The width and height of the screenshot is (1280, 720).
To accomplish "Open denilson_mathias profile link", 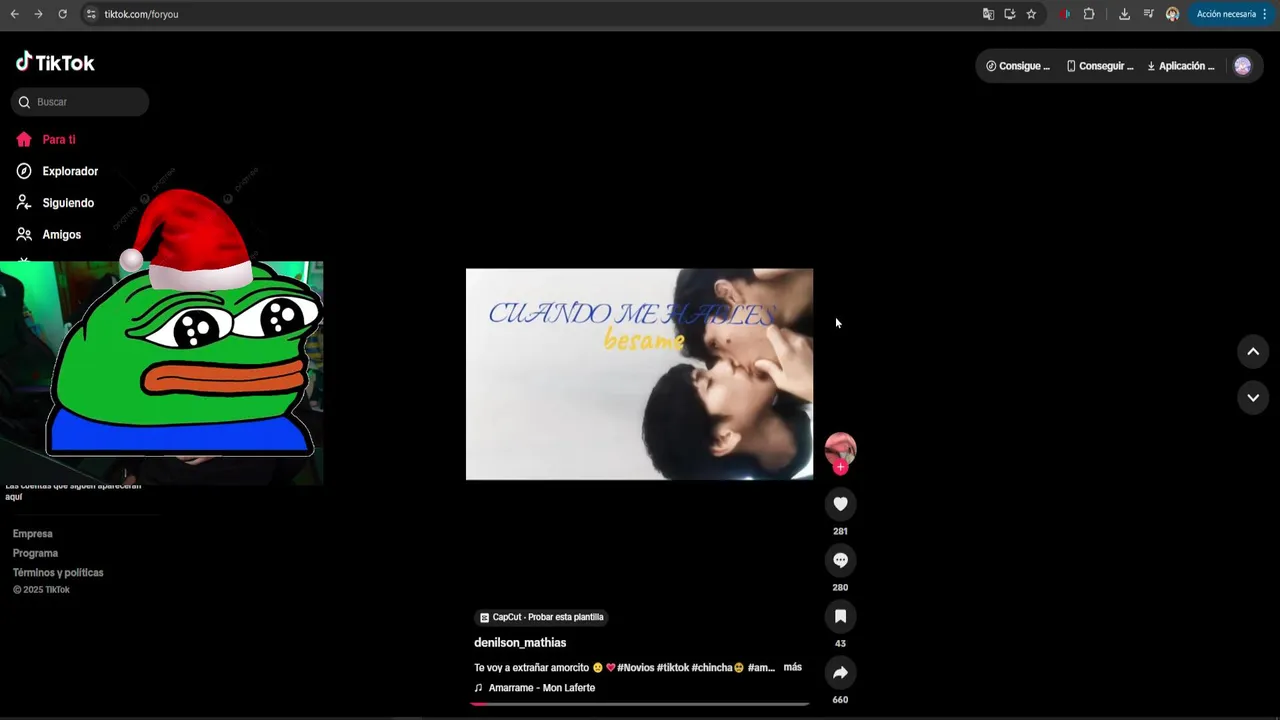I will 520,643.
